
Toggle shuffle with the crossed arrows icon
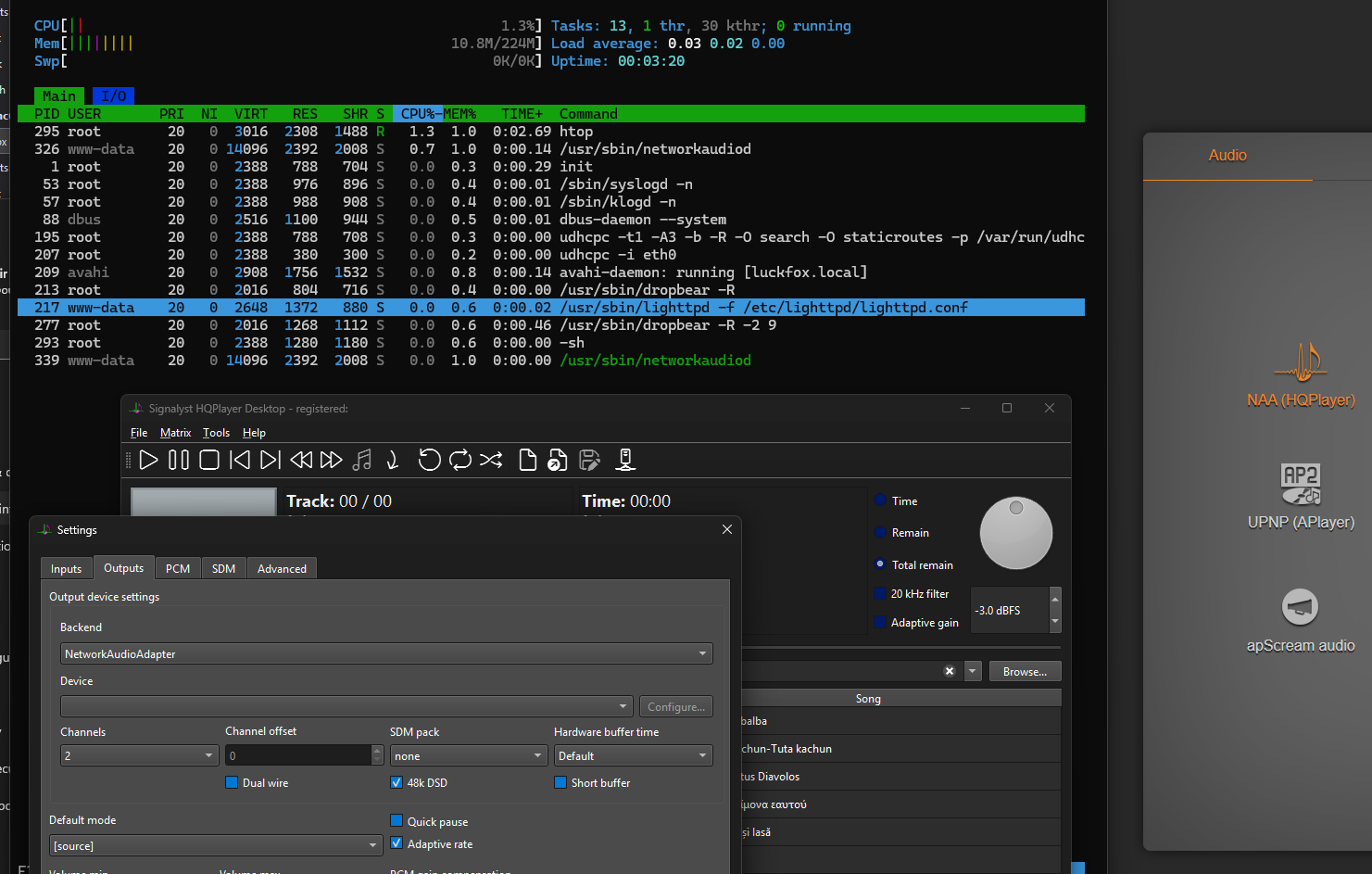click(x=491, y=460)
